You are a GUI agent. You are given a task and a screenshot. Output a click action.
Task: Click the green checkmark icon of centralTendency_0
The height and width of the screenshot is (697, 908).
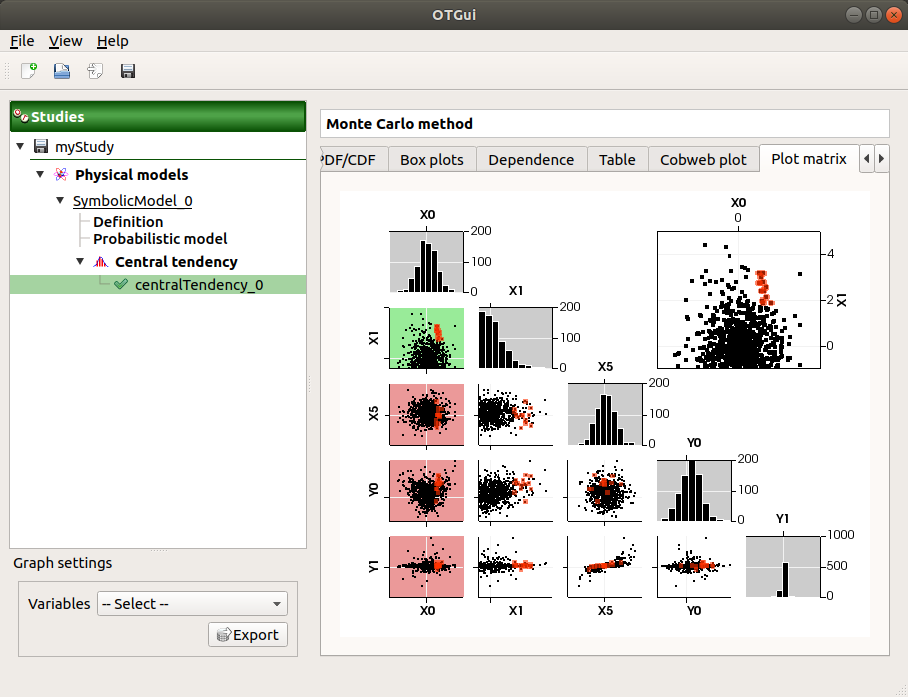[122, 285]
